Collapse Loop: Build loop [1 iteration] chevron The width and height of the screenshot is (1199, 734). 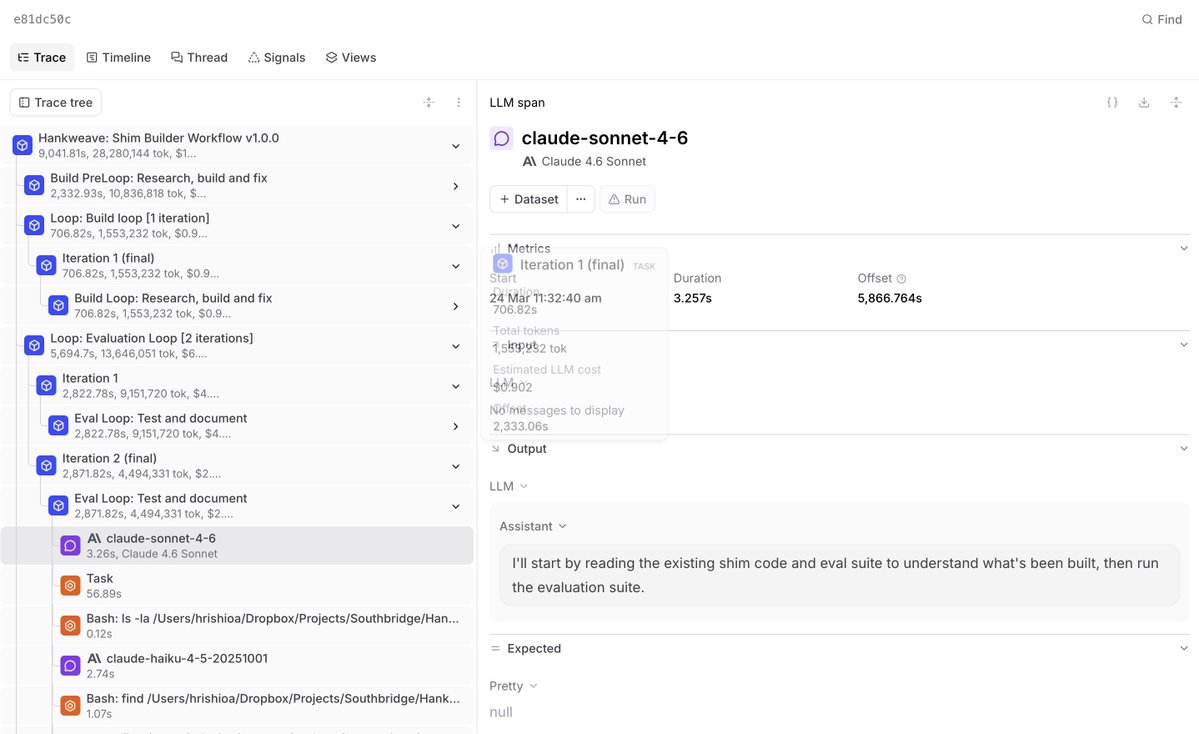click(455, 226)
